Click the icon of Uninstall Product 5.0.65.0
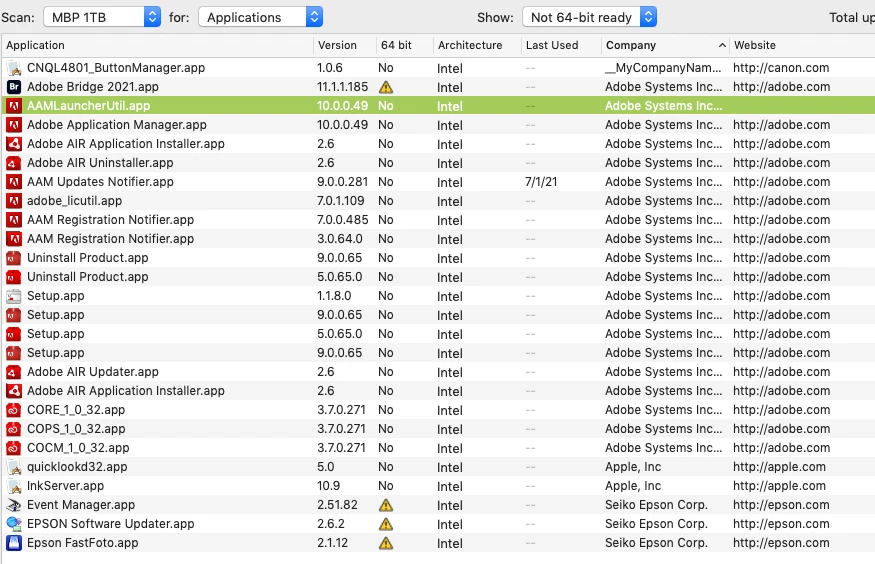This screenshot has height=564, width=875. [x=14, y=277]
